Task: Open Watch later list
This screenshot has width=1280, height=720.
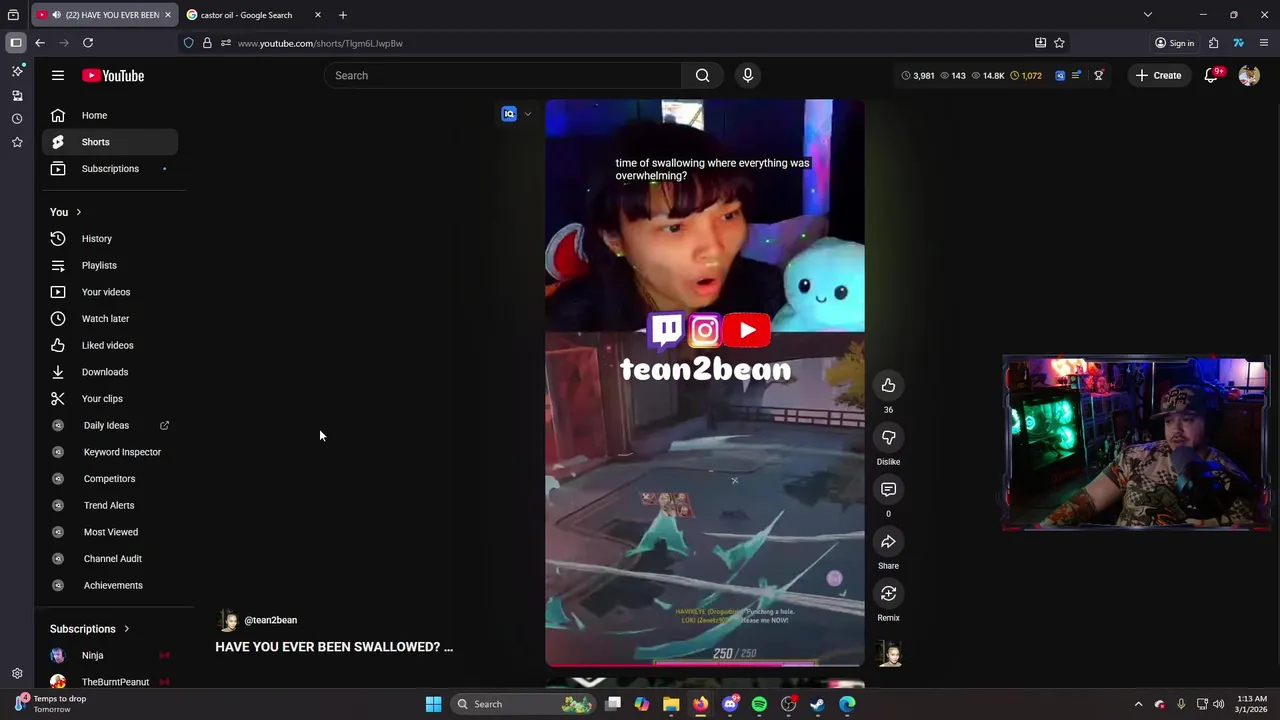Action: 110,319
